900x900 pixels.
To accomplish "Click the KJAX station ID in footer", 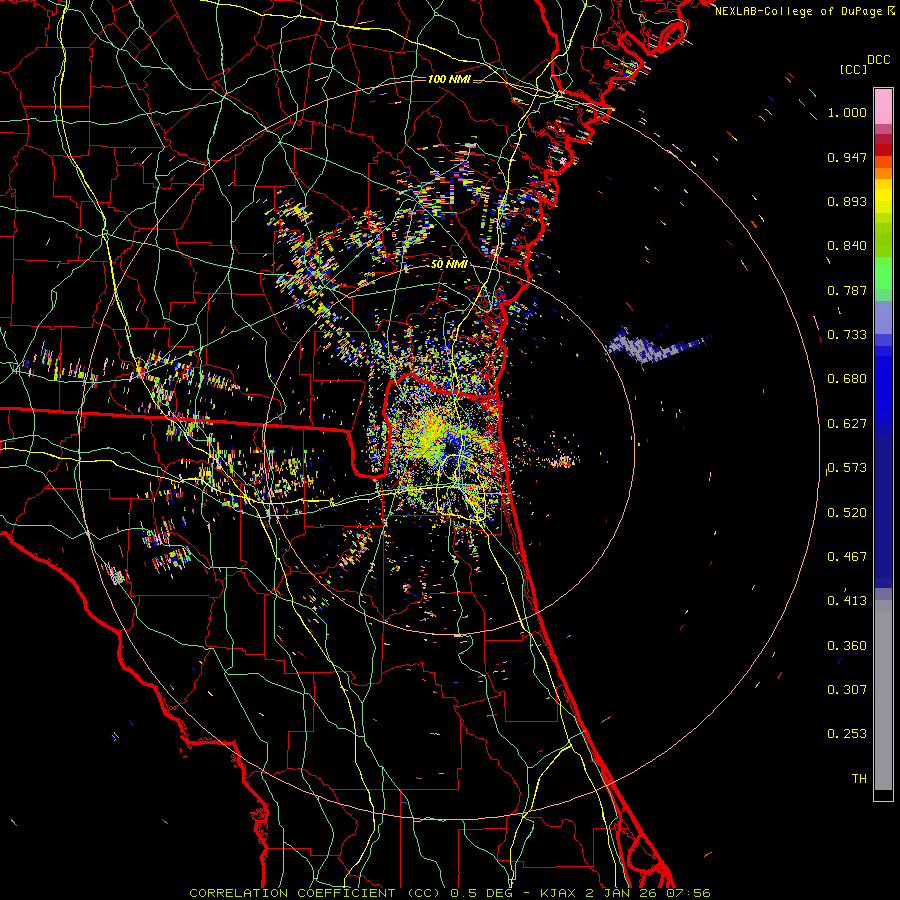I will (x=559, y=893).
